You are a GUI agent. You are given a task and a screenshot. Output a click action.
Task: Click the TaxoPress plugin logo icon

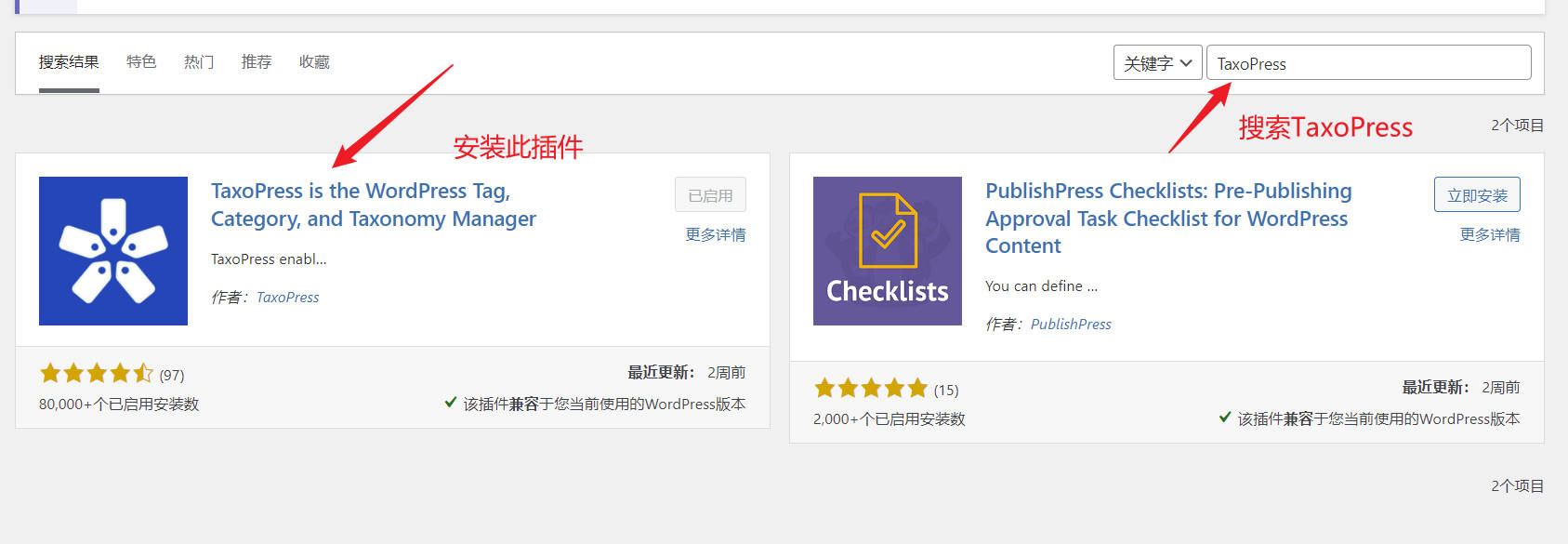tap(113, 251)
